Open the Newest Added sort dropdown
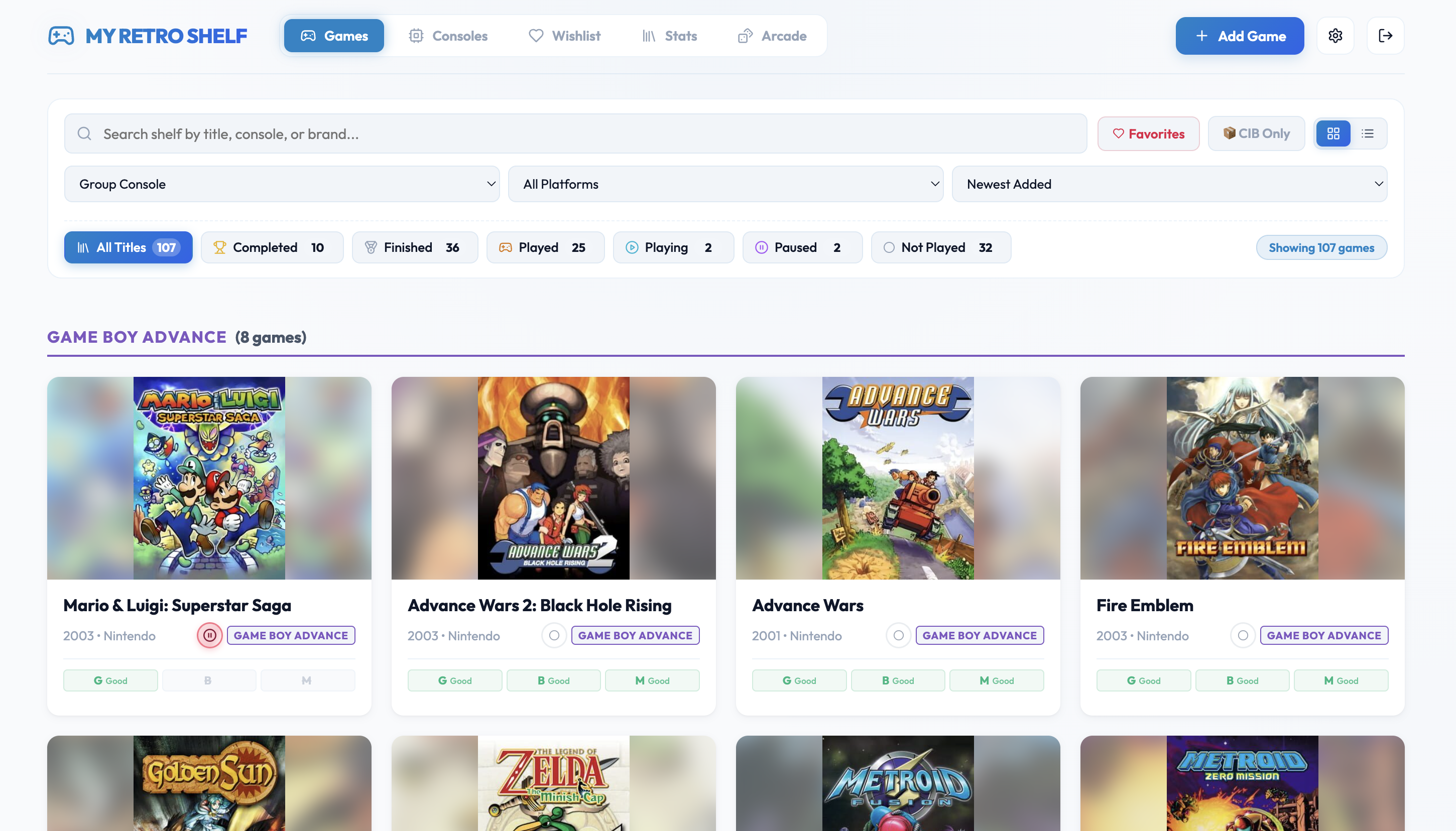 1169,184
